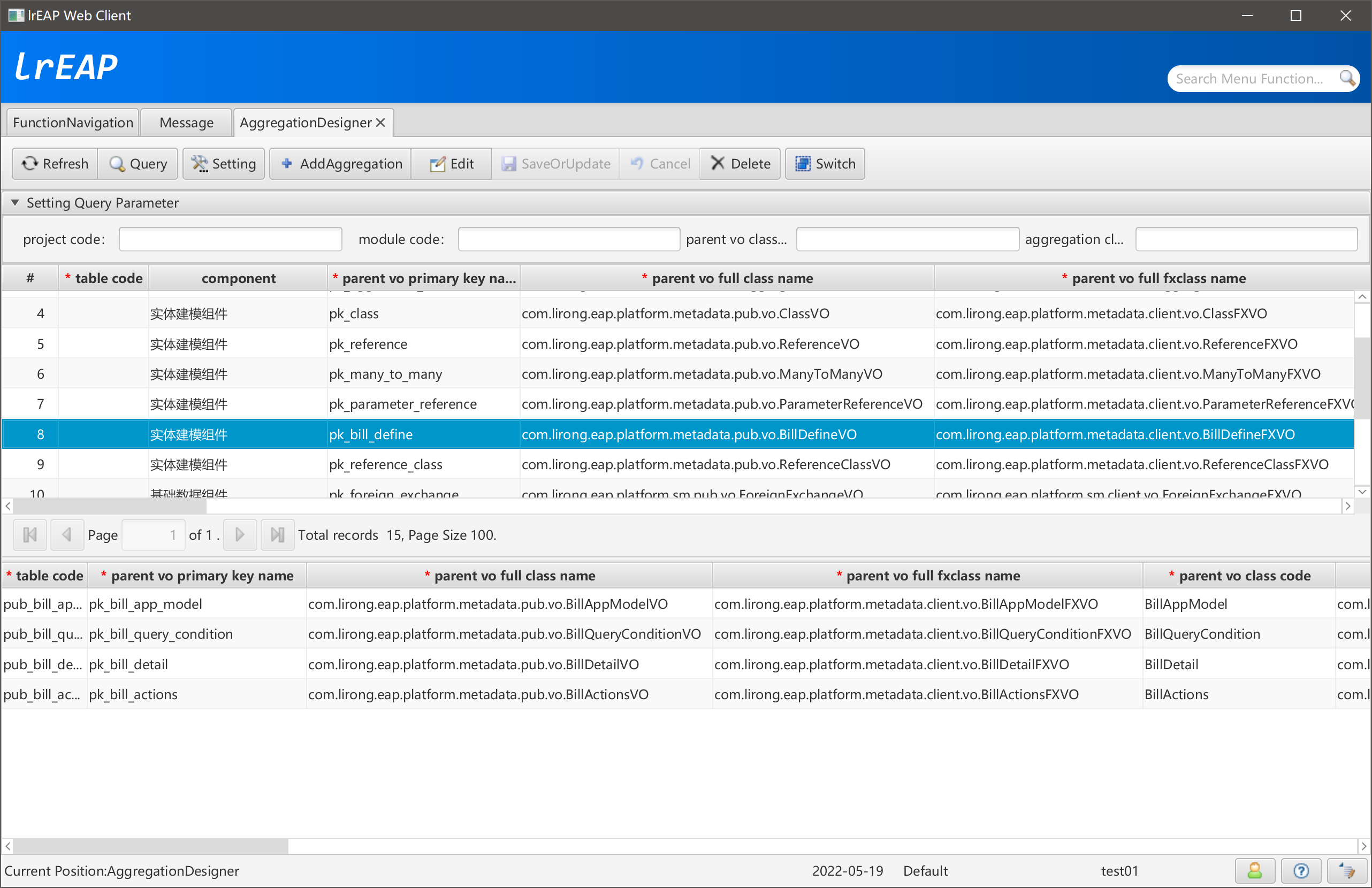Open the Setting tool
The height and width of the screenshot is (888, 1372).
click(x=224, y=164)
